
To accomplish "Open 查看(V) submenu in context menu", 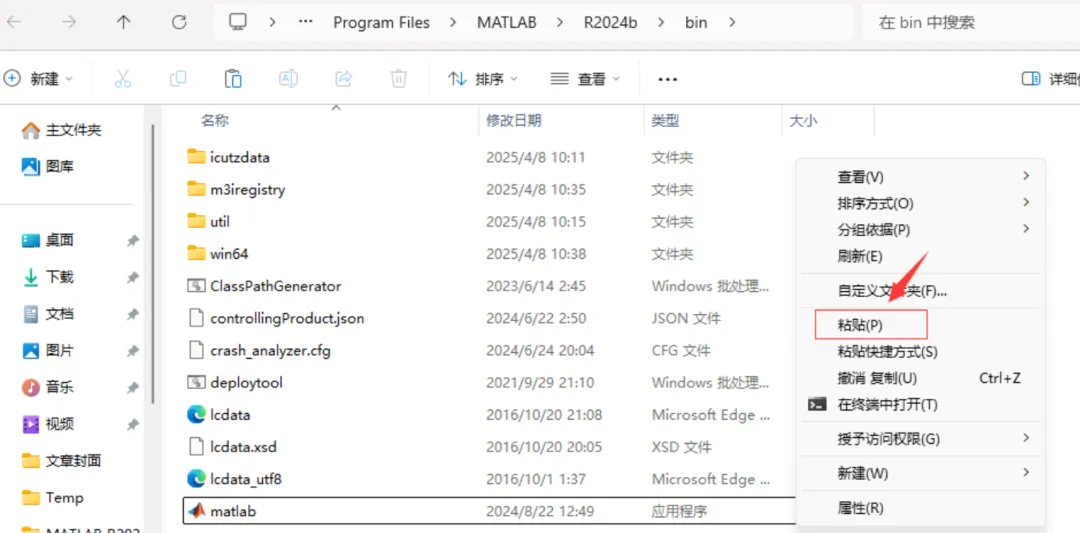I will (920, 178).
